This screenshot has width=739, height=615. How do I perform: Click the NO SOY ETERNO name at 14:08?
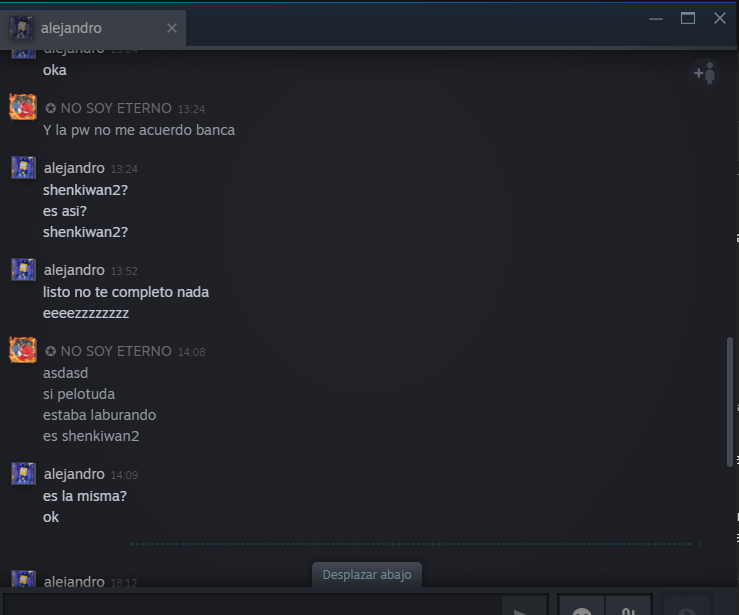pyautogui.click(x=116, y=351)
